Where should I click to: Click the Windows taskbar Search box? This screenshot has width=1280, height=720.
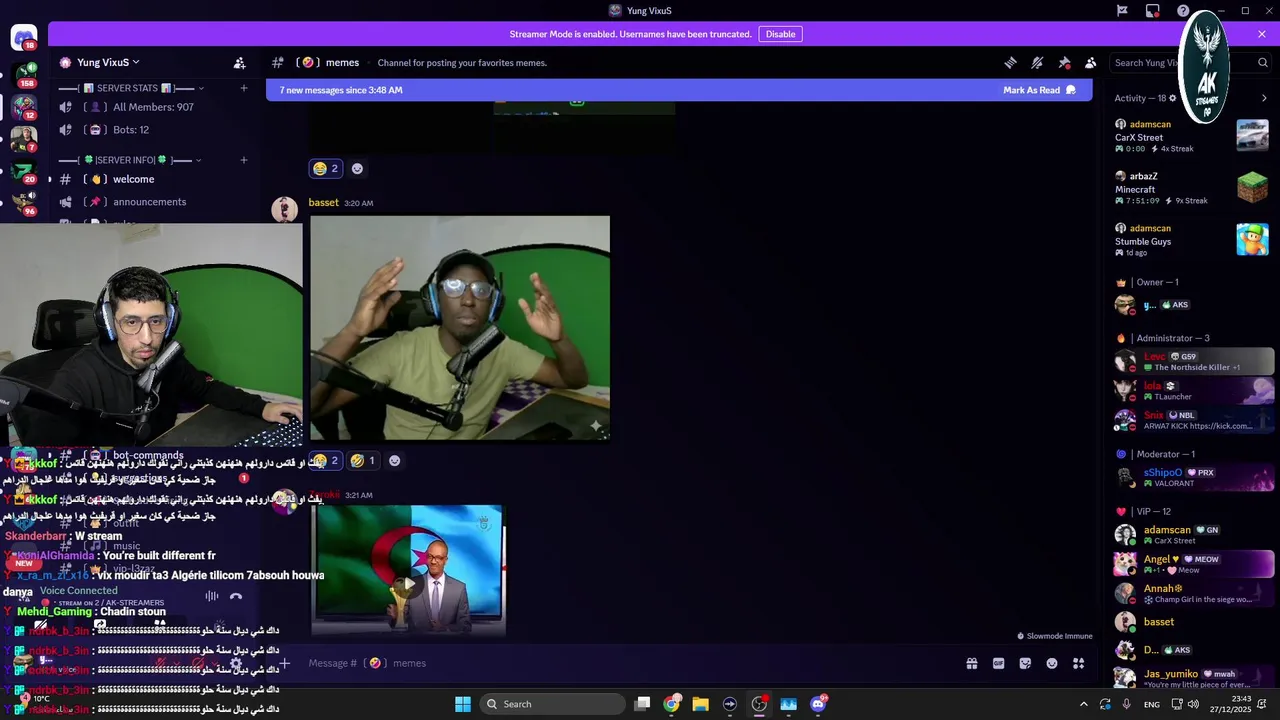[x=551, y=704]
